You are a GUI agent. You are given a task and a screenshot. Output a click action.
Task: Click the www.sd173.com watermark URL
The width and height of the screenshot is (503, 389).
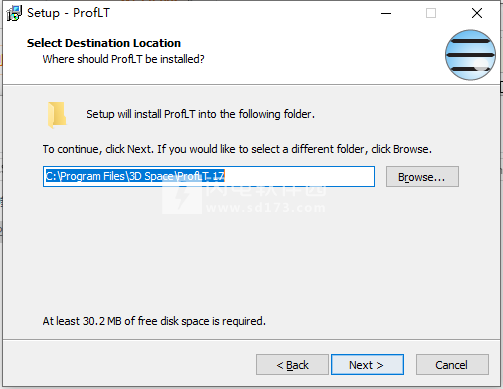[x=266, y=208]
